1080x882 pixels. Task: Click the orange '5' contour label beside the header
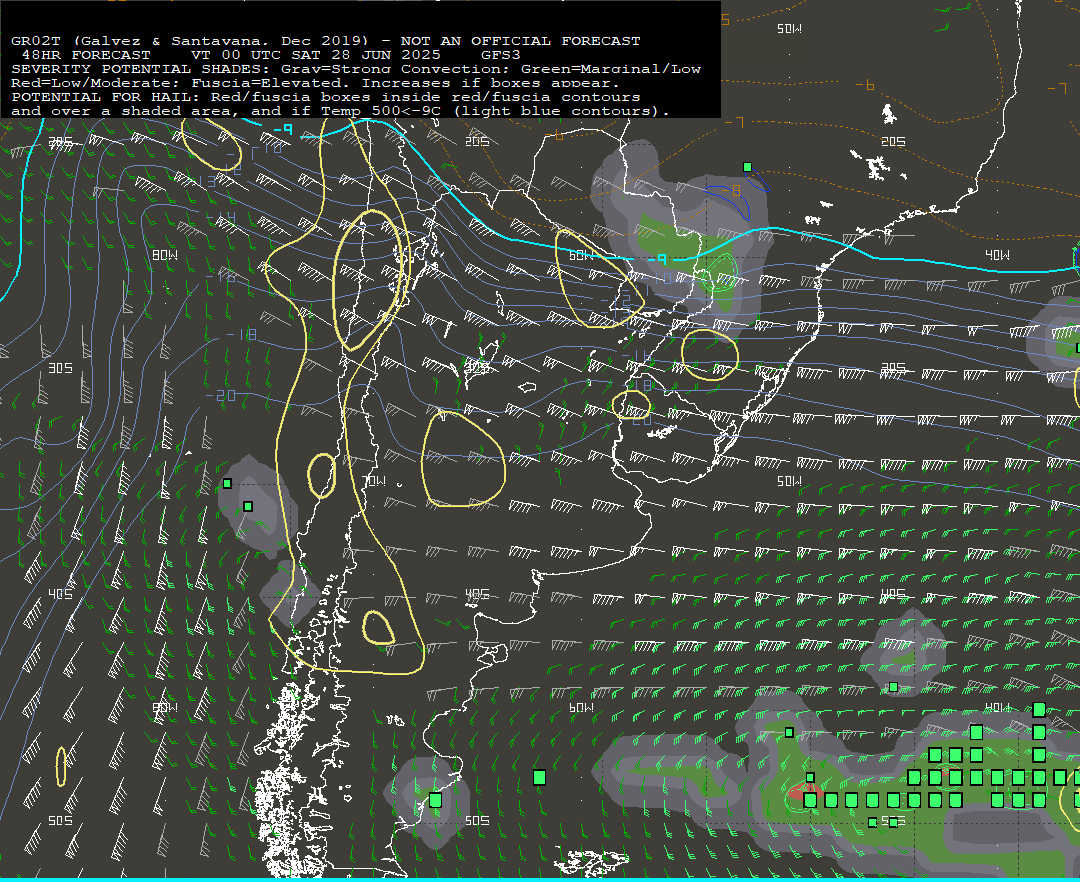click(725, 20)
